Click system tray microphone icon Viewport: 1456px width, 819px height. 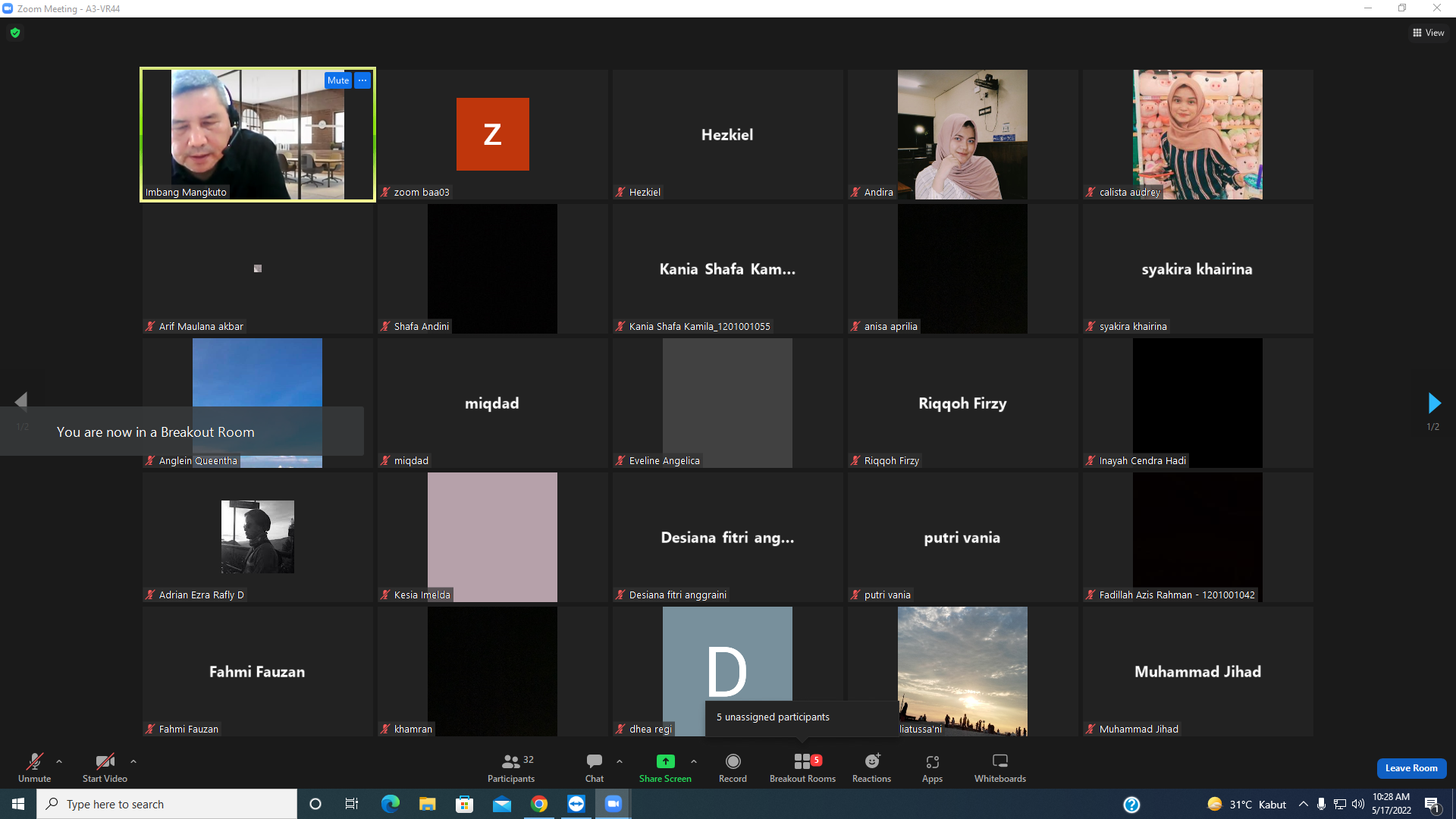(x=1321, y=804)
